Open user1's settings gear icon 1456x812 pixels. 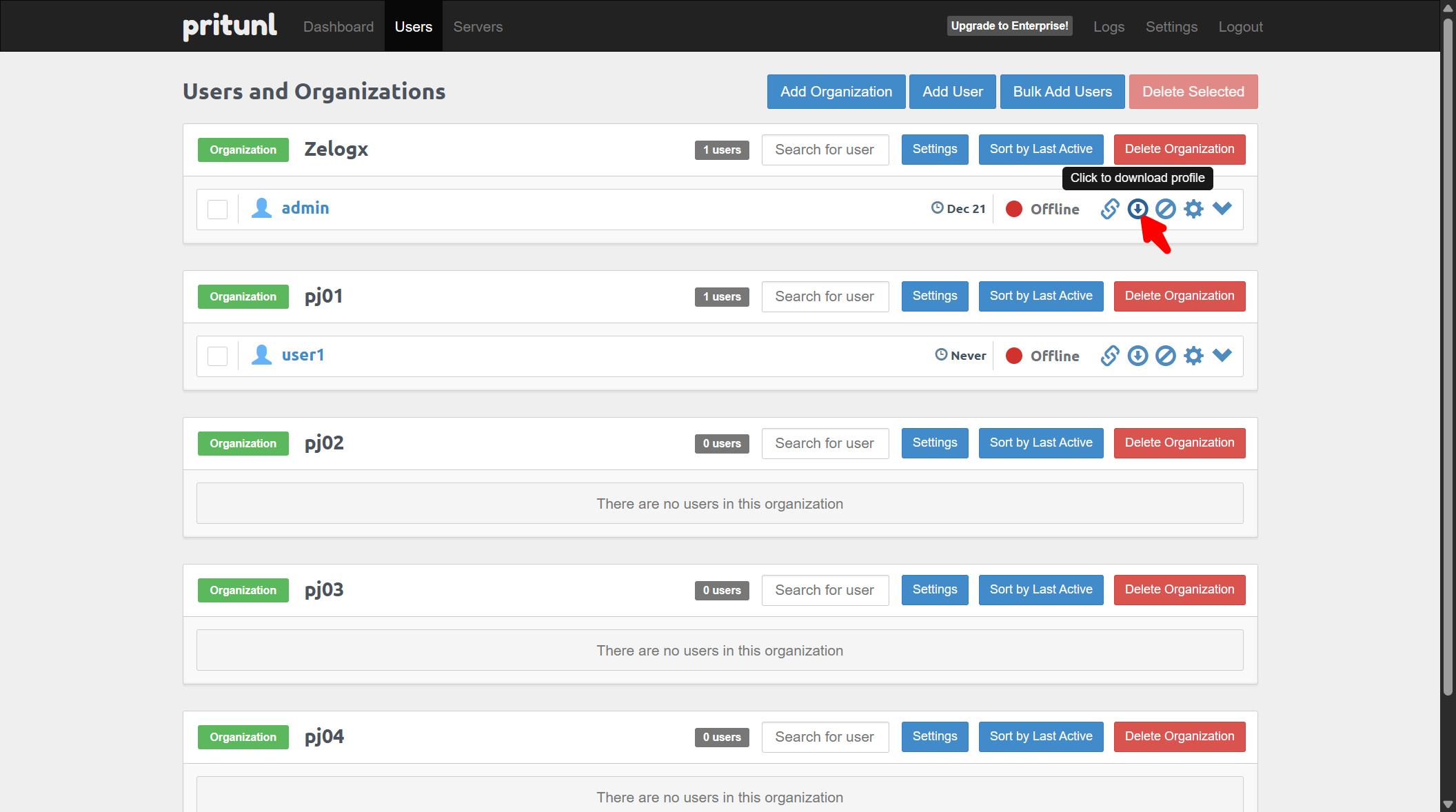point(1193,356)
